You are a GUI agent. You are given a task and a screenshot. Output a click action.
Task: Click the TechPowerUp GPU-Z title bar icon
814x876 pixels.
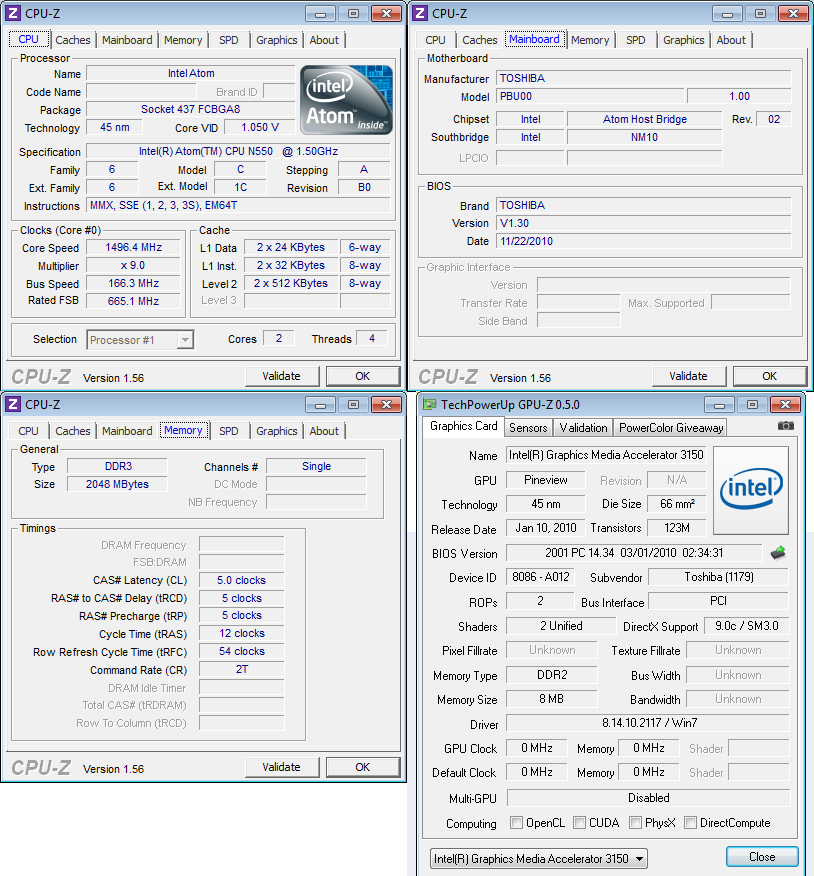(x=429, y=405)
